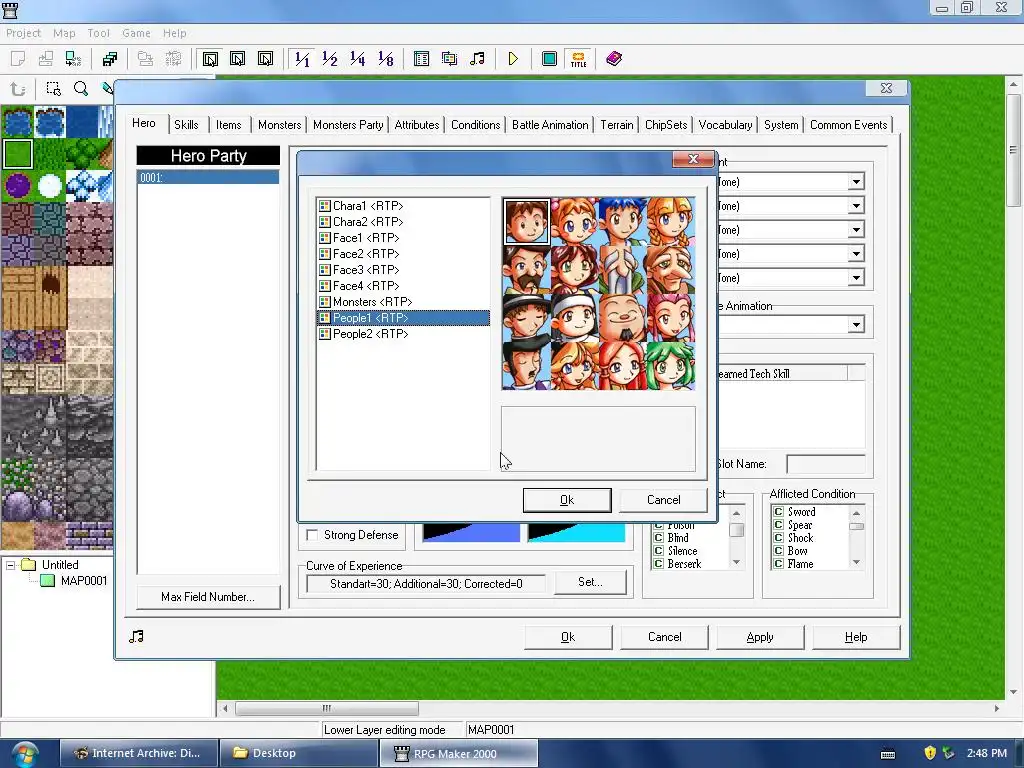
Task: Open the fifth equipment dropdown arrow
Action: pyautogui.click(x=856, y=278)
